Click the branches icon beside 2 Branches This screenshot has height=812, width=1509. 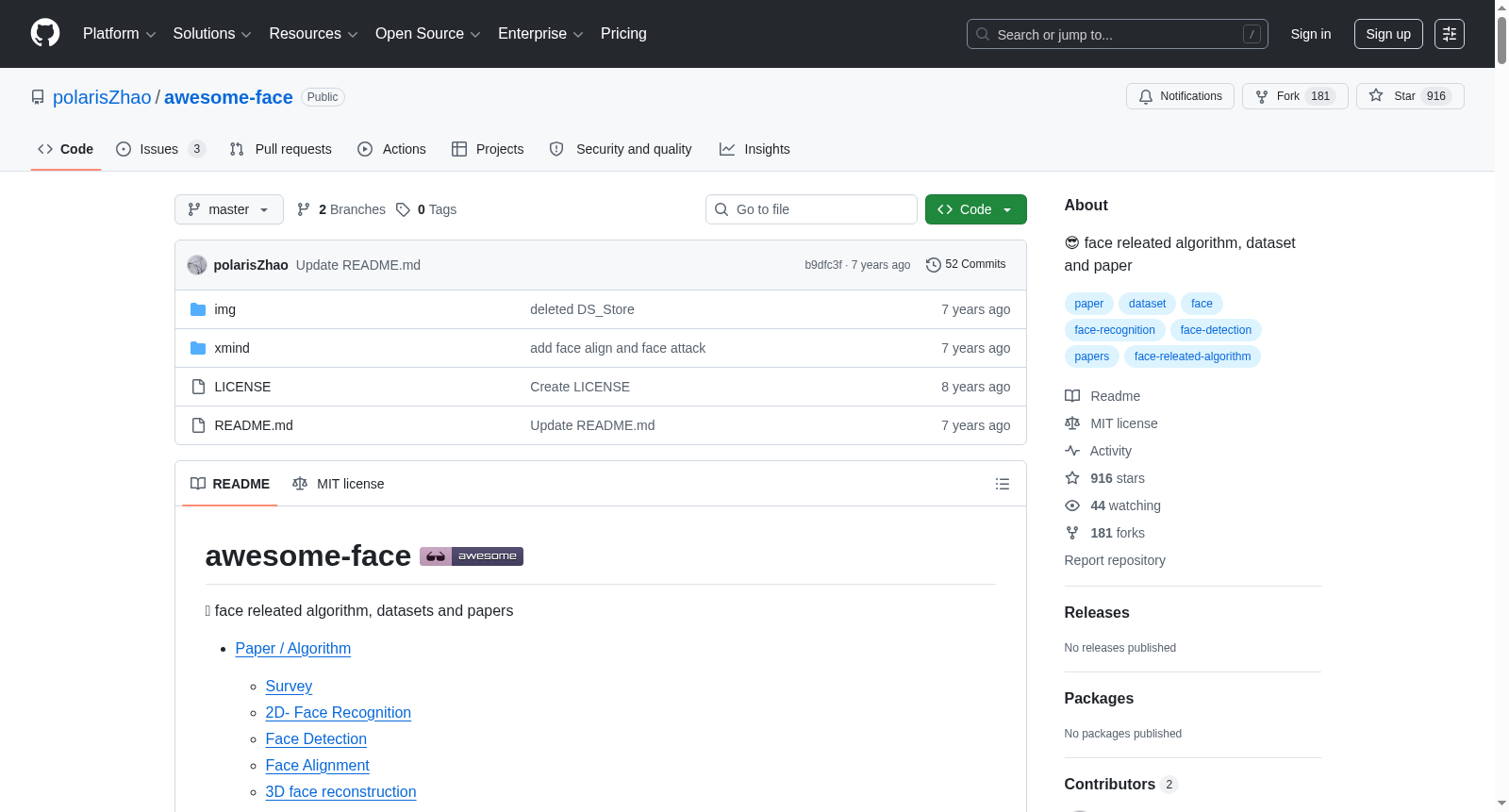[x=304, y=209]
